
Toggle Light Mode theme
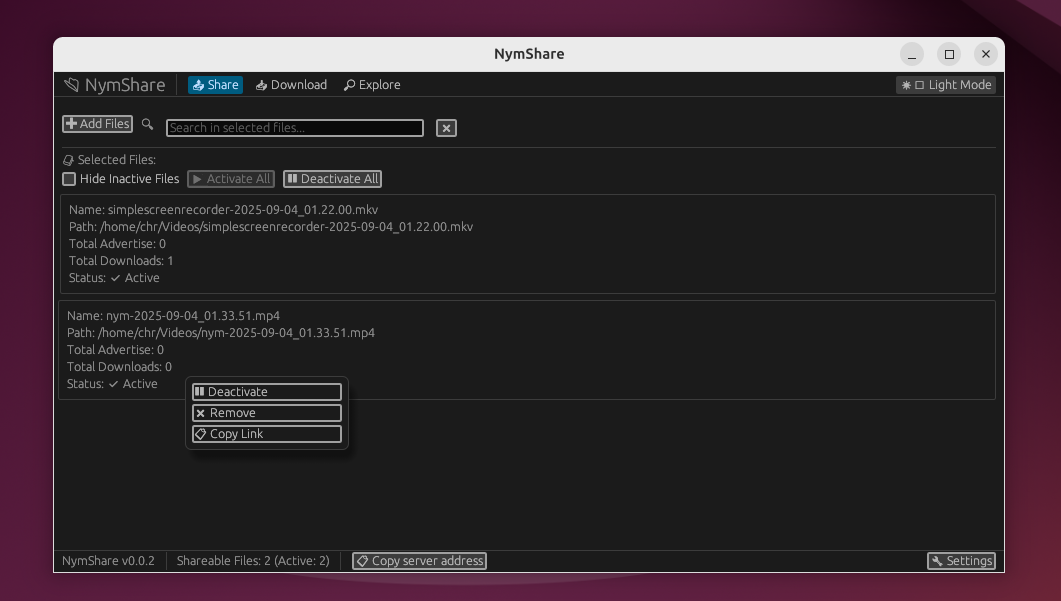[946, 85]
